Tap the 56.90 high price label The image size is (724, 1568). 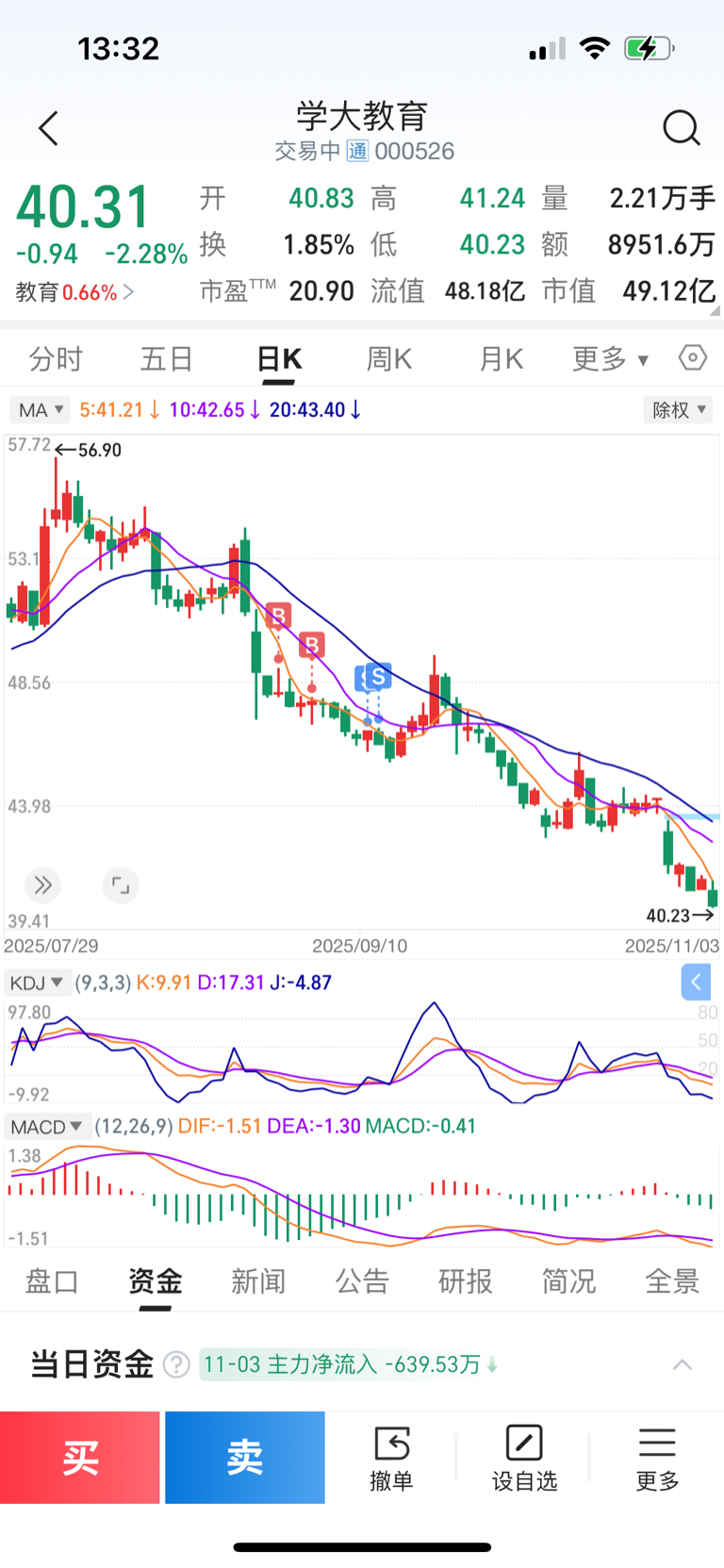(x=100, y=451)
